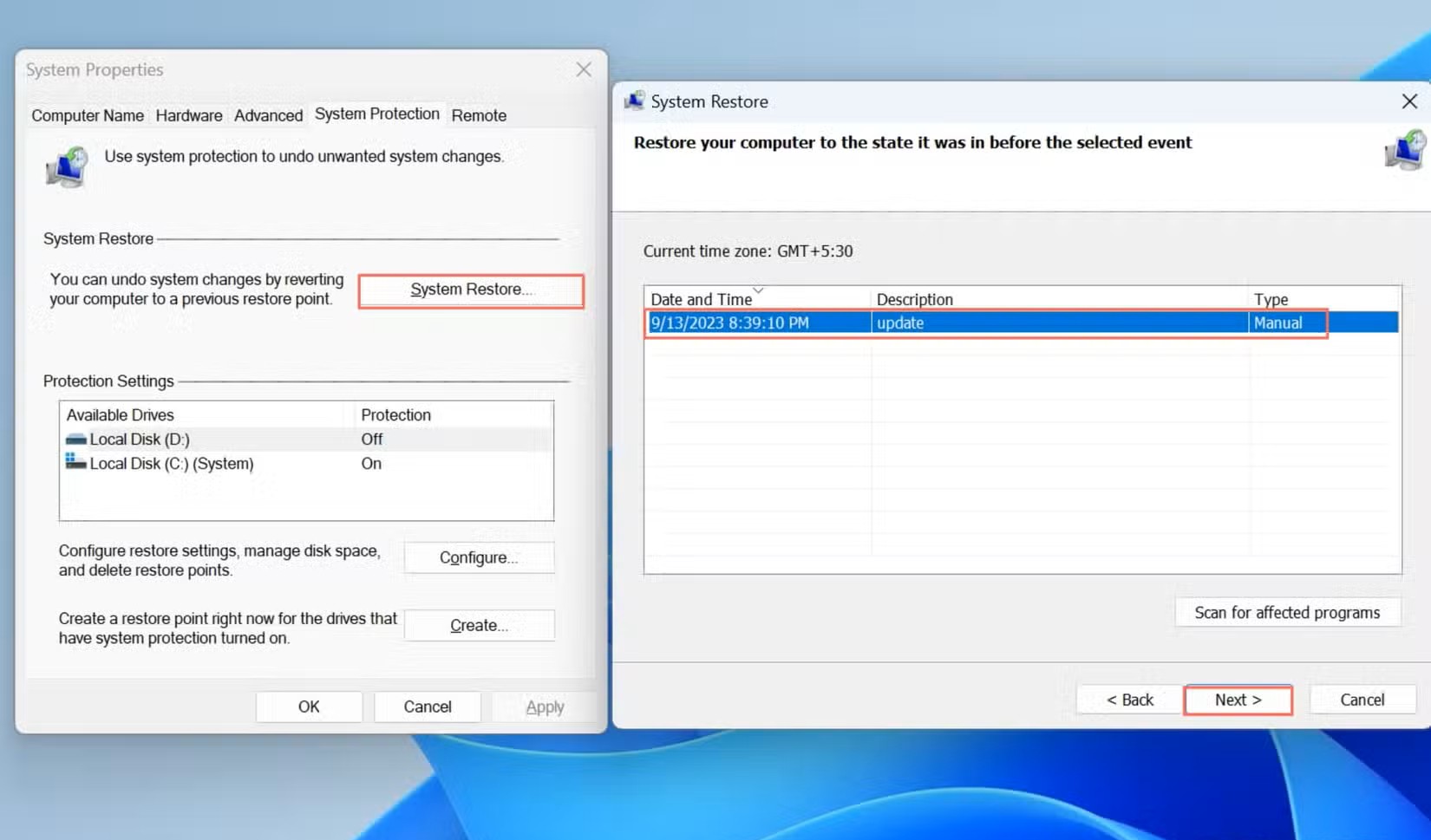This screenshot has height=840, width=1431.
Task: Create a new restore point now
Action: (x=479, y=625)
